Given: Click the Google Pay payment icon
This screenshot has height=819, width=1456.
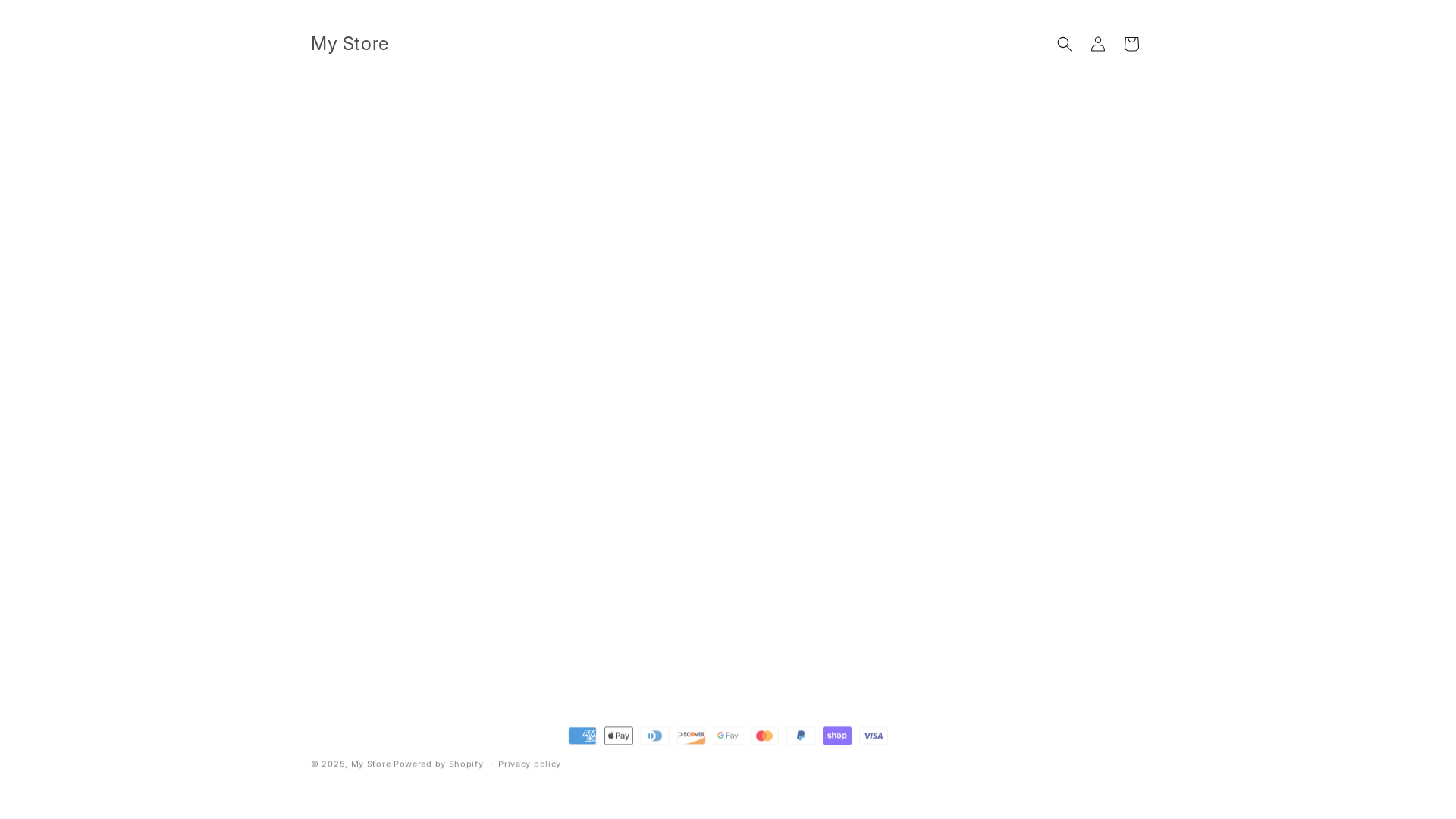Looking at the screenshot, I should coord(728,736).
